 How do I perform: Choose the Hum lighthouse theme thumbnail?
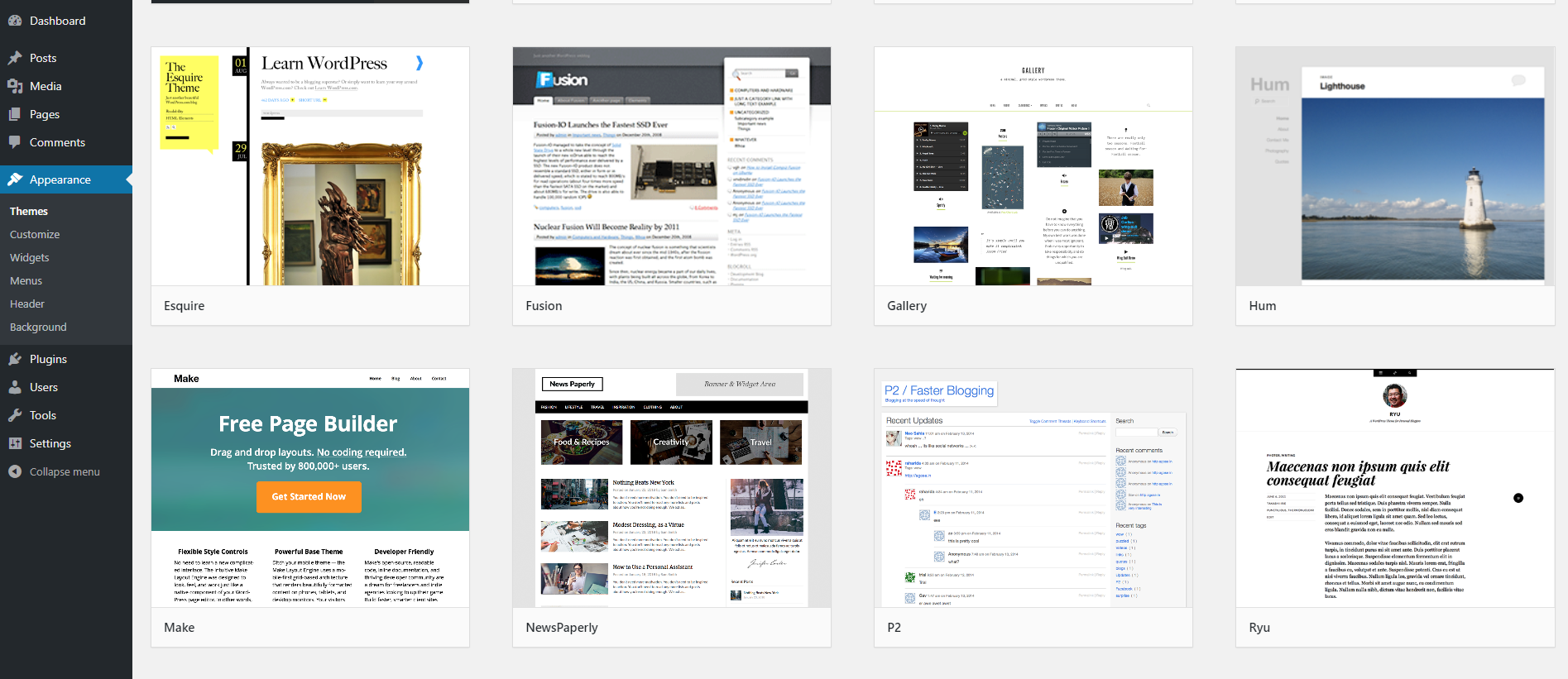point(1395,166)
